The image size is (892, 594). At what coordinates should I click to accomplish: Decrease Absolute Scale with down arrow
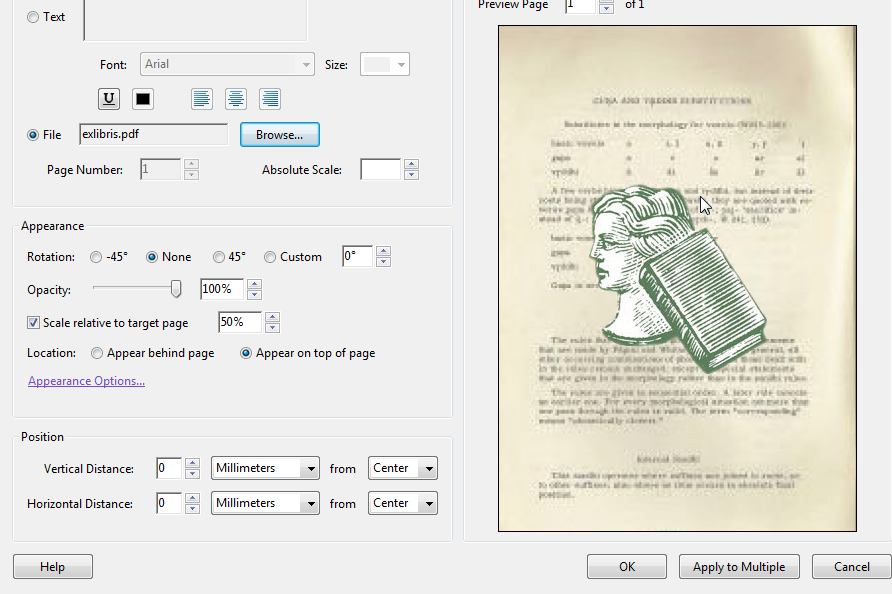click(x=411, y=175)
